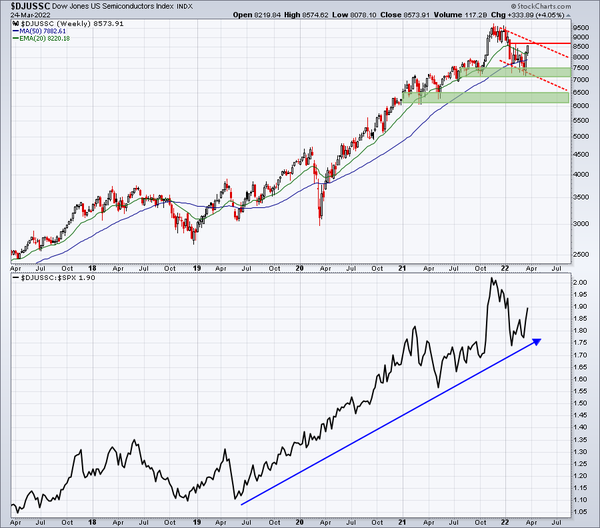Click the 2500 price axis label
600x528 pixels.
[x=580, y=255]
